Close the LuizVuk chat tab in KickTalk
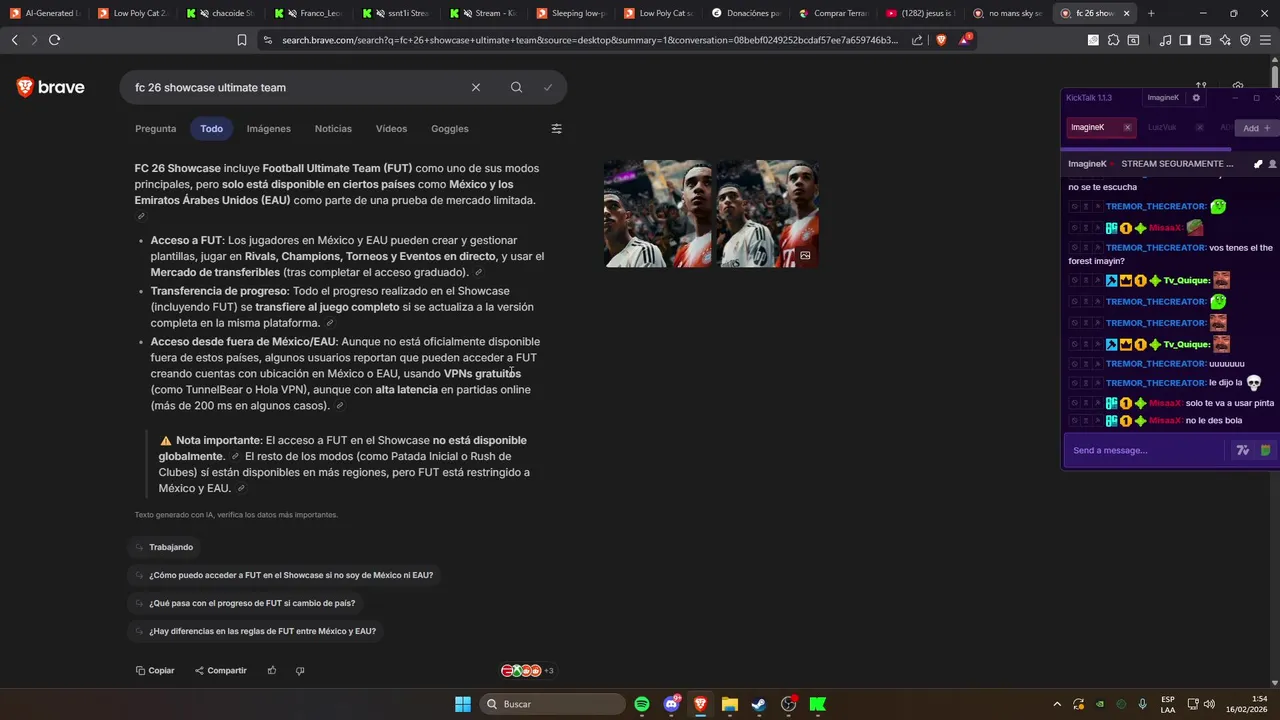Viewport: 1280px width, 720px height. 1199,128
